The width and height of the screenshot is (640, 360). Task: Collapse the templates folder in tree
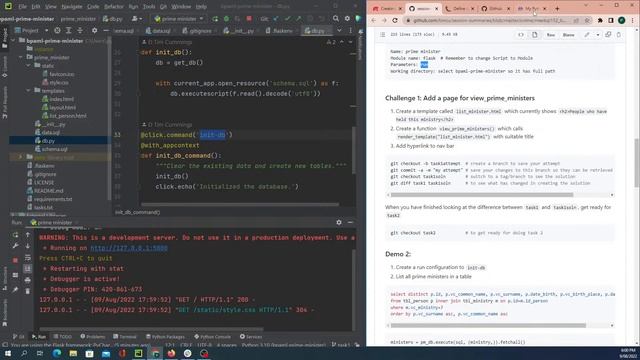[29, 91]
